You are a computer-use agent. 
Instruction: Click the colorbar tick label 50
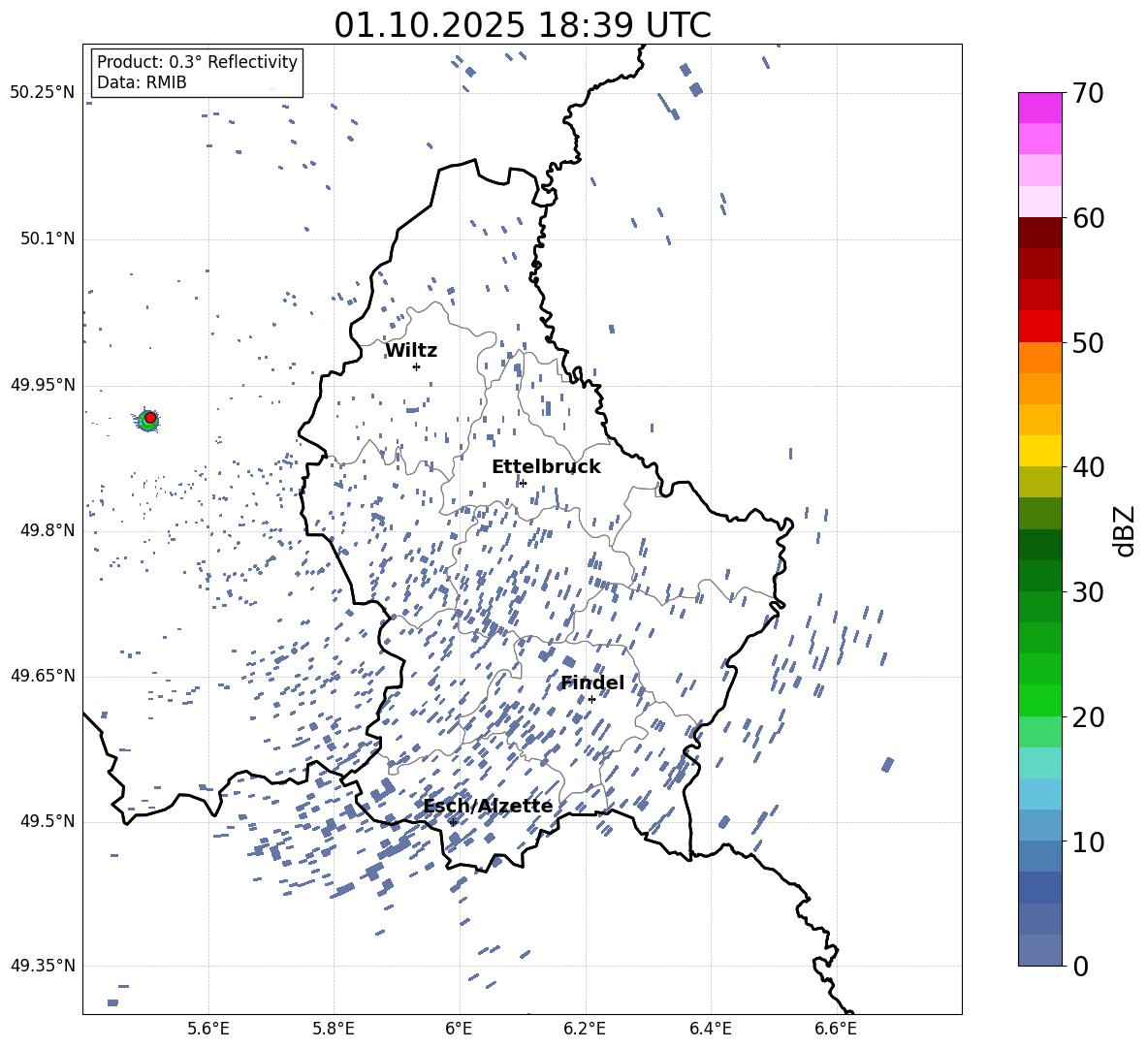click(1088, 342)
